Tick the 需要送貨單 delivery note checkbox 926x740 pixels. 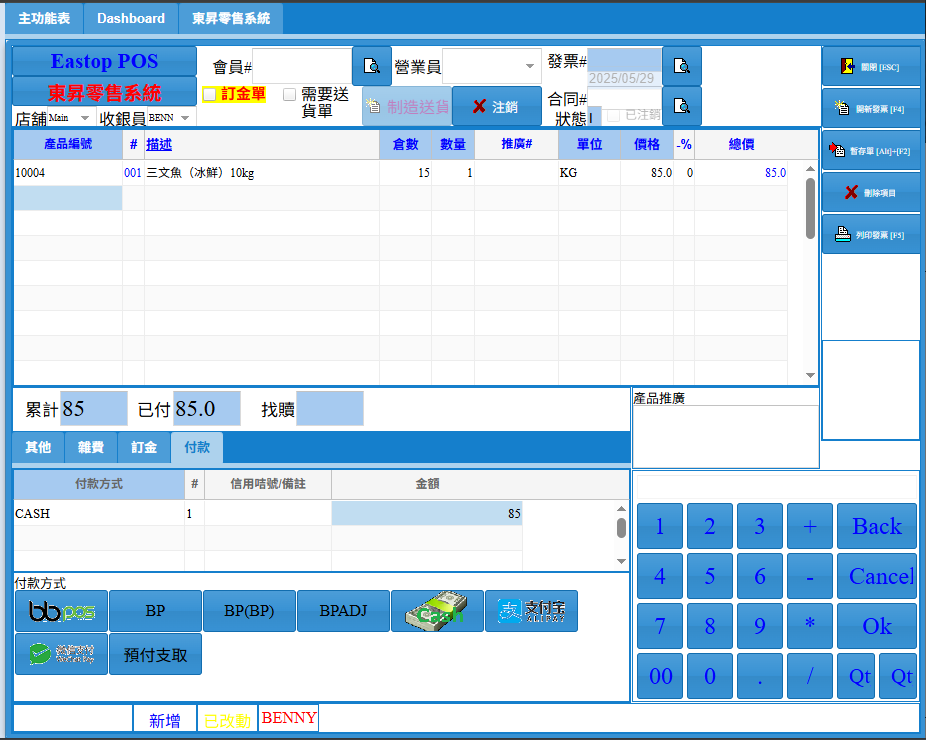[x=289, y=94]
